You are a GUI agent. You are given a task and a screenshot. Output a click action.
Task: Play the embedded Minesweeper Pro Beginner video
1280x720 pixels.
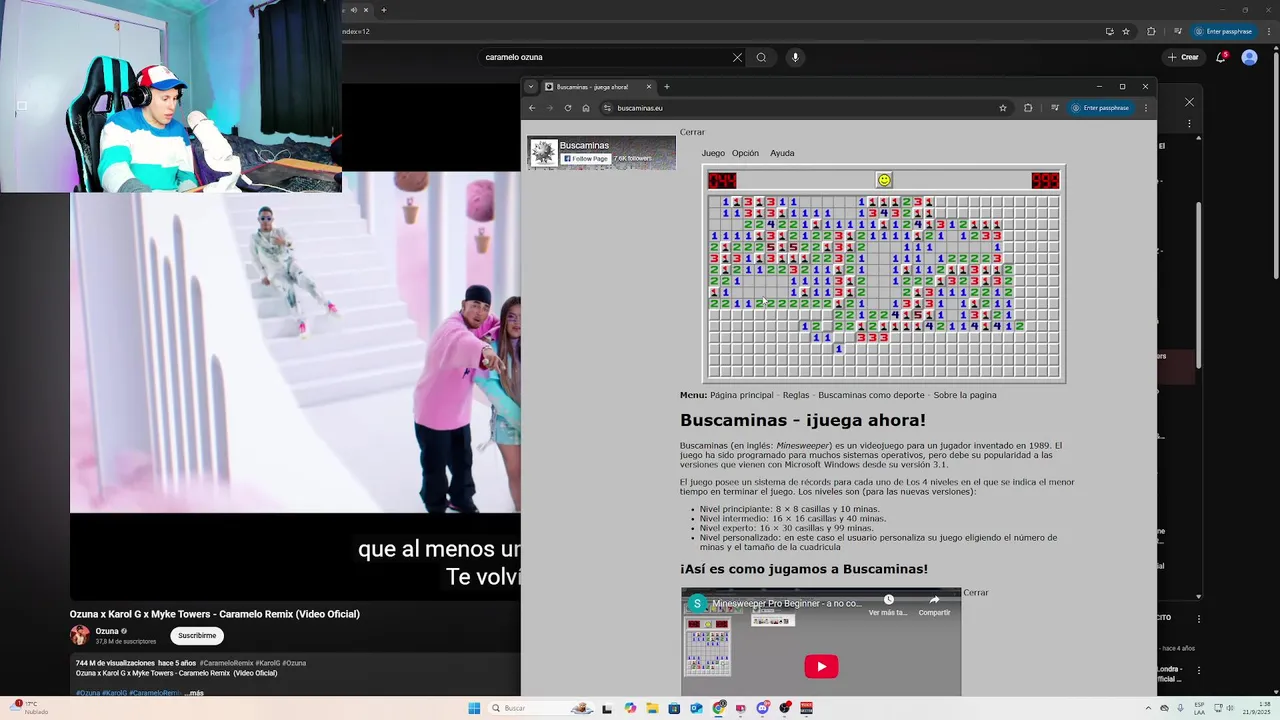821,666
